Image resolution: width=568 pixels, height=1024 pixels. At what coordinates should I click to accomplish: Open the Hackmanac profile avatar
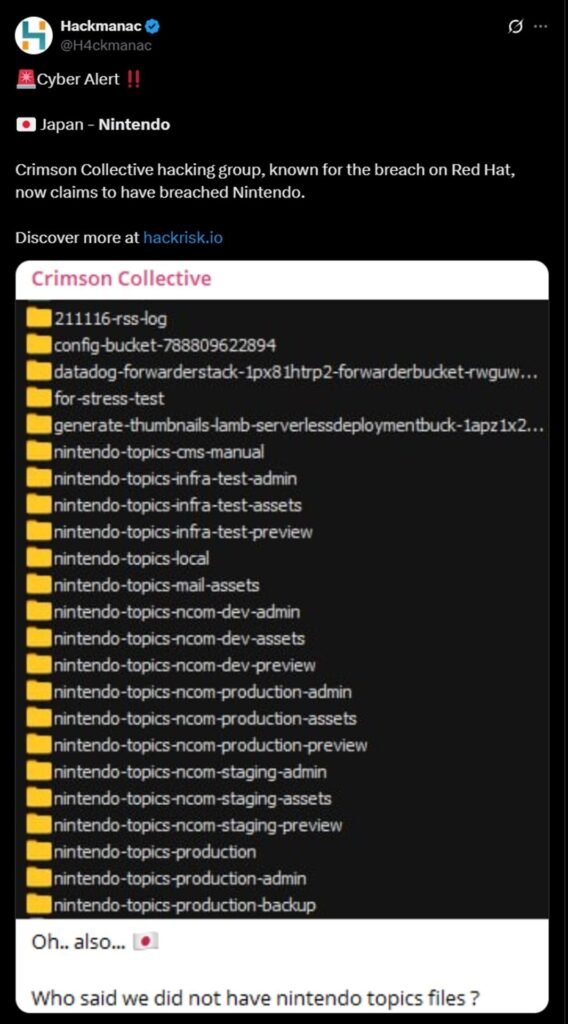pyautogui.click(x=33, y=35)
